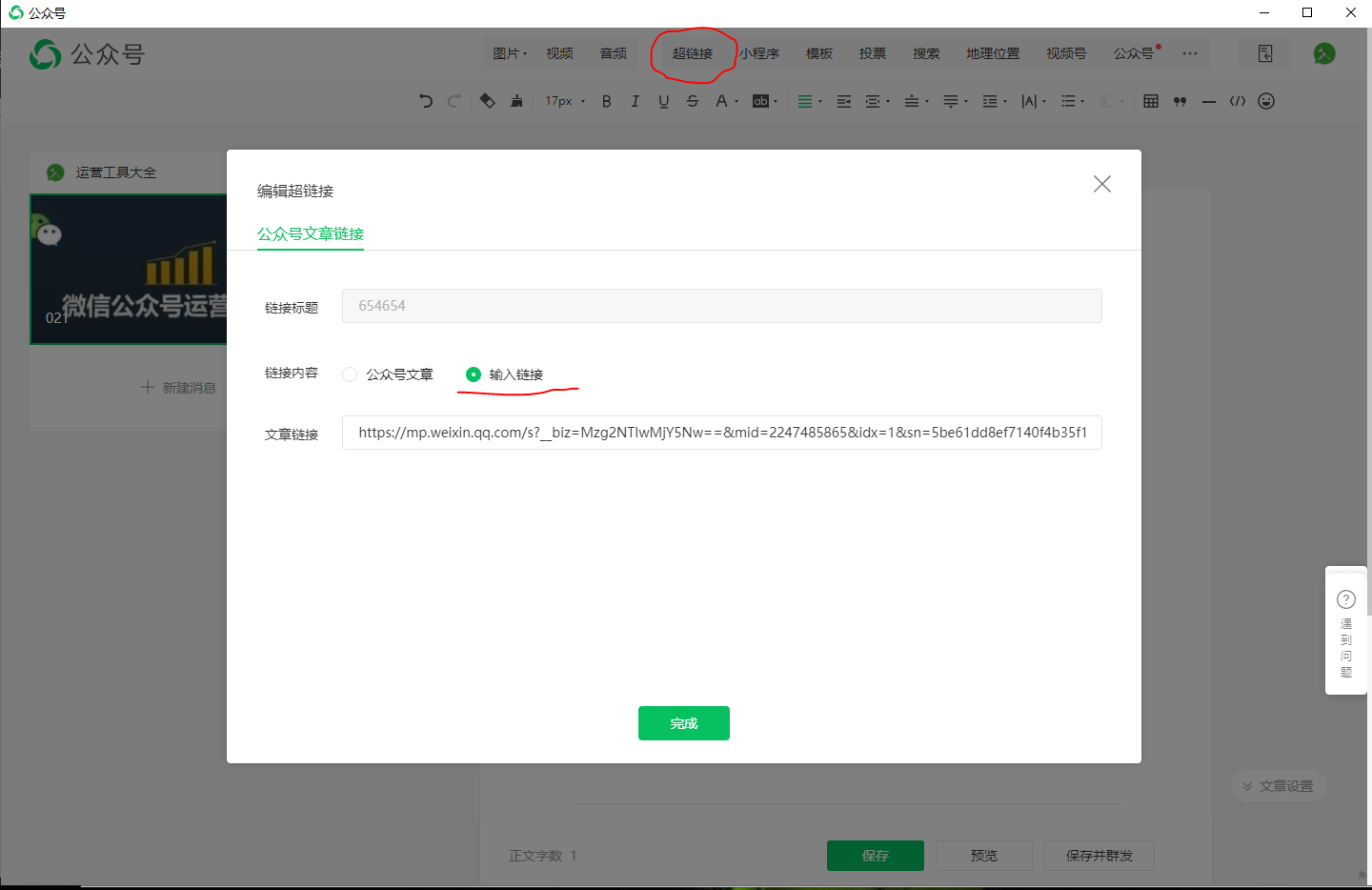Viewport: 1372px width, 890px height.
Task: Click 音频 in the insert bar
Action: coord(613,53)
